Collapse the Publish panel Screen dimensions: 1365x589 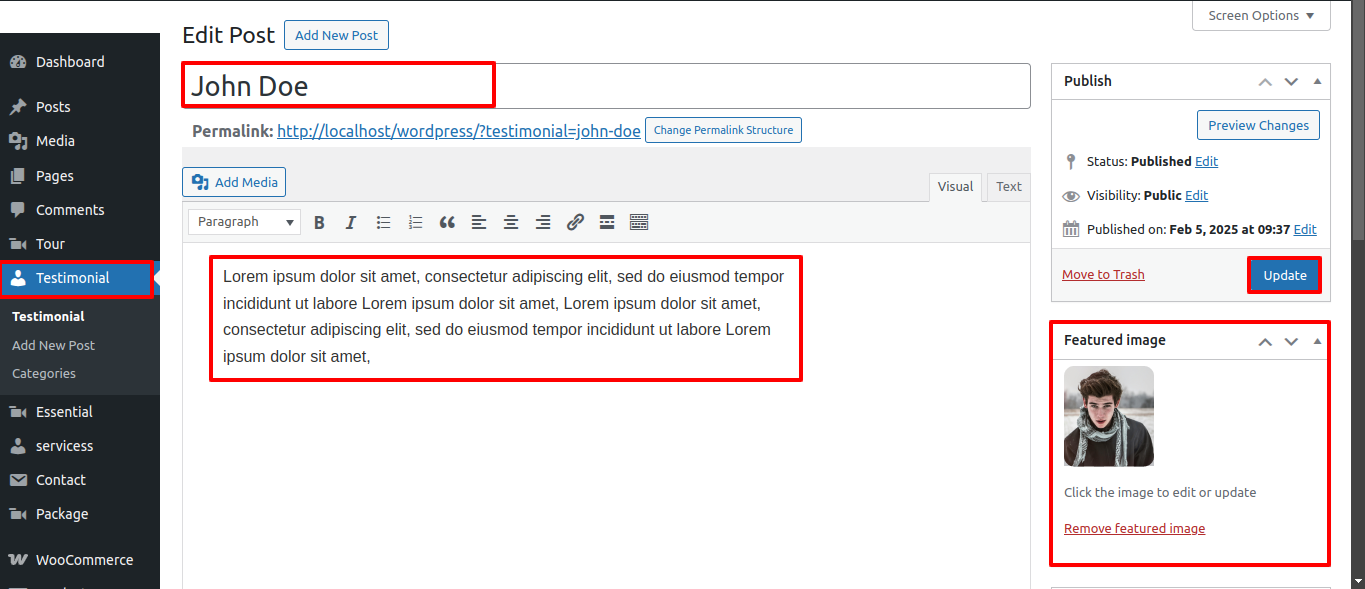(x=1316, y=81)
